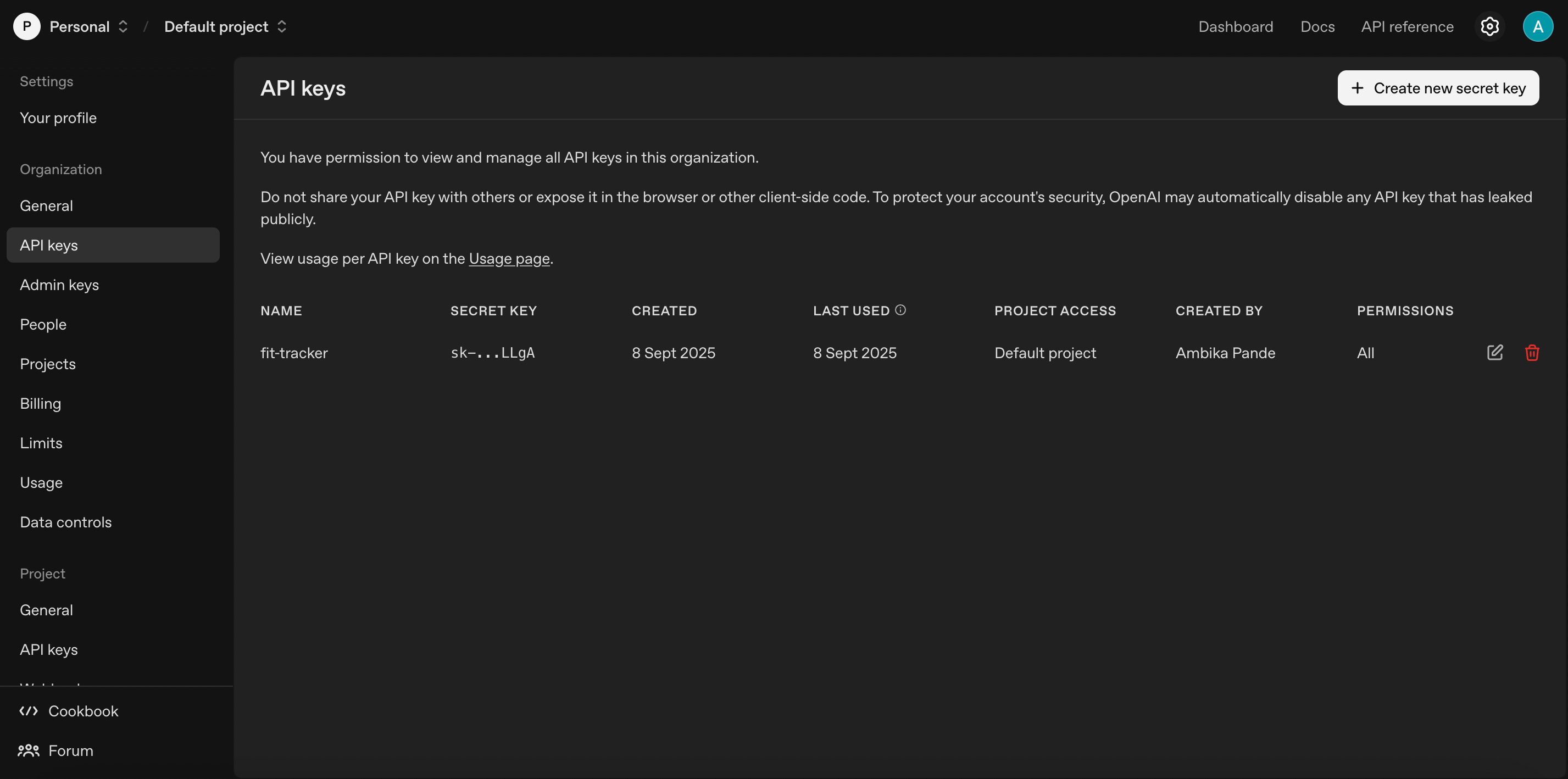Click the Personal organization avatar icon

(x=27, y=27)
